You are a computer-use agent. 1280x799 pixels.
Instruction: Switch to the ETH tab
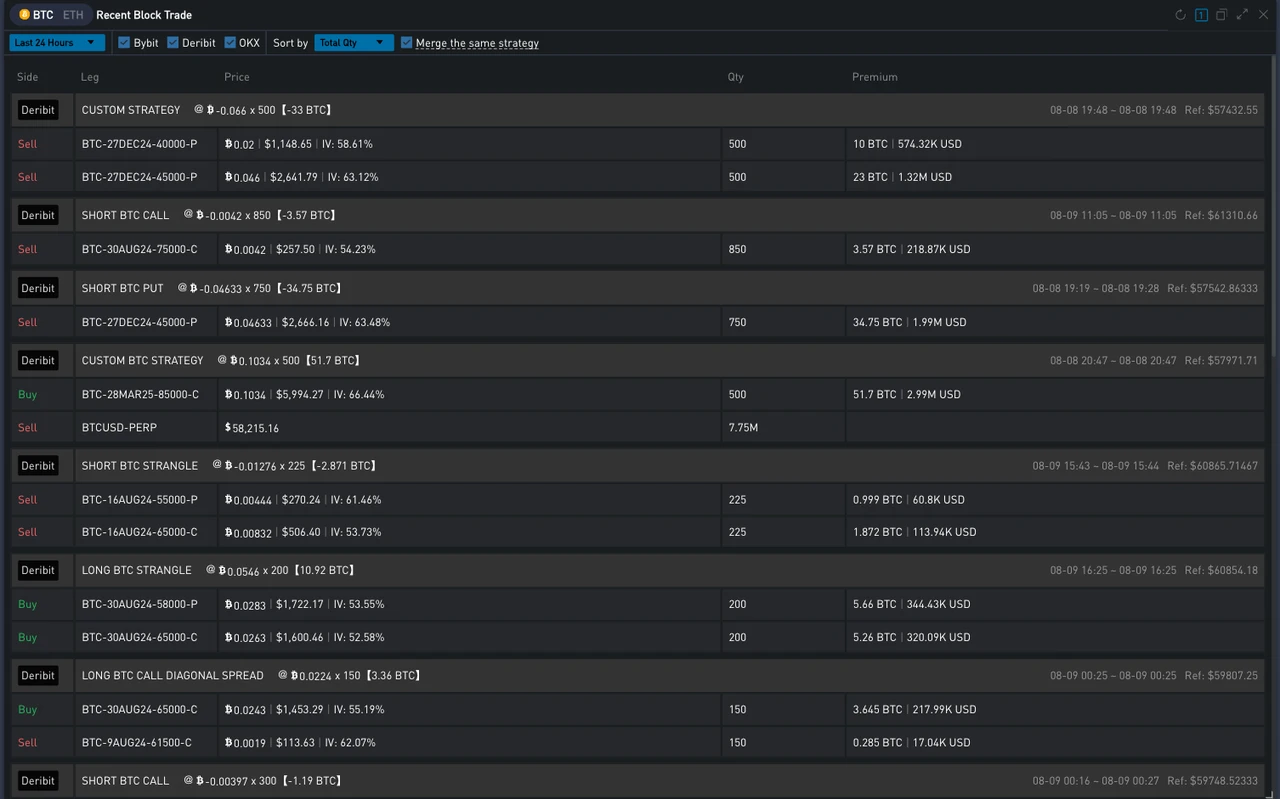[x=73, y=15]
